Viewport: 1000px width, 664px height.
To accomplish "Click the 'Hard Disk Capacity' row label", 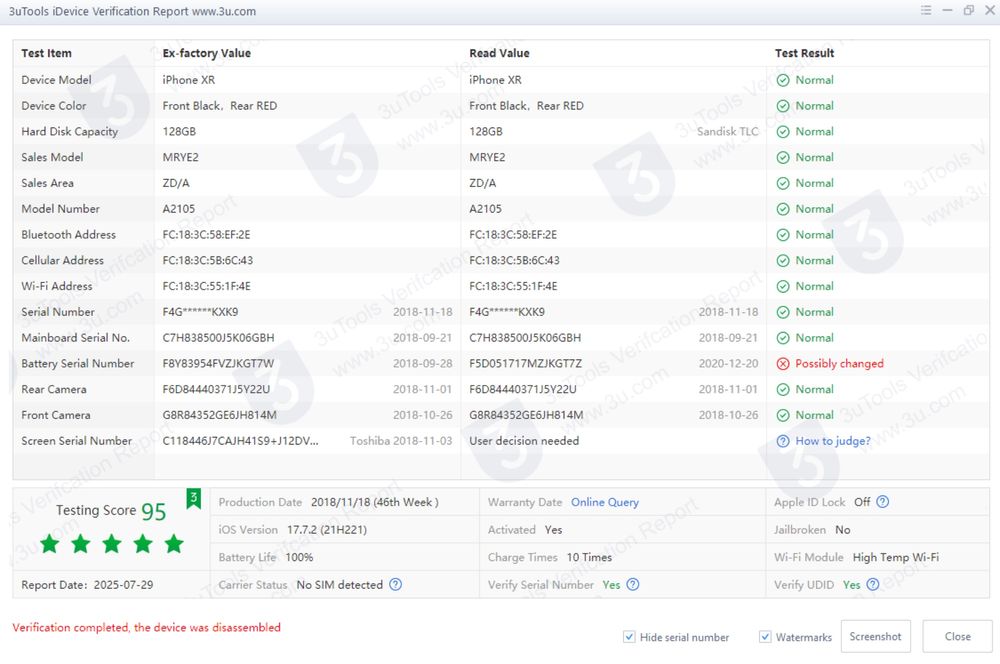I will pyautogui.click(x=70, y=131).
